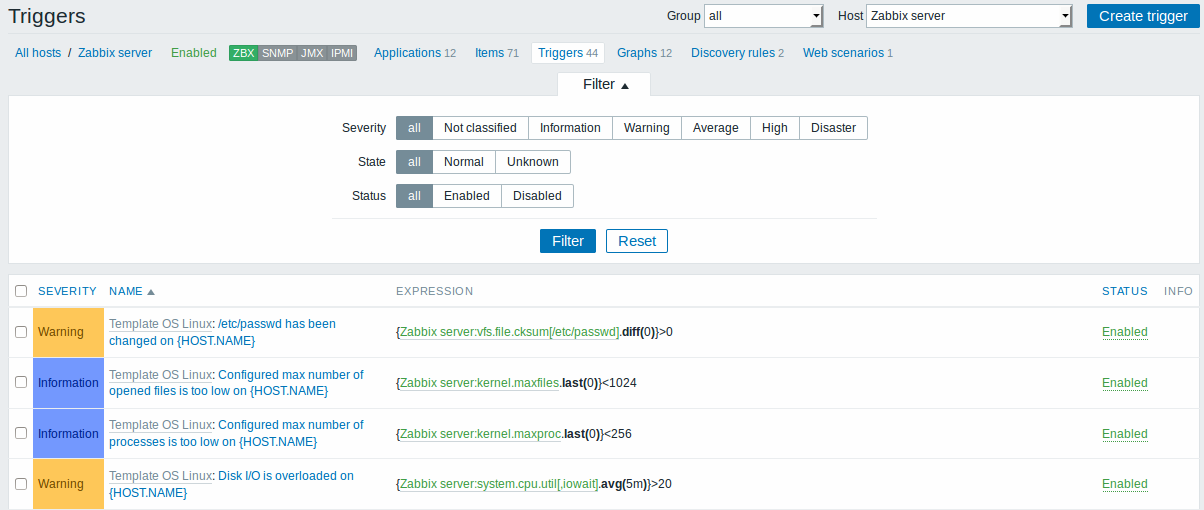Open the system.cpu.util[,iowait] item link
1204x510 pixels.
pos(499,484)
